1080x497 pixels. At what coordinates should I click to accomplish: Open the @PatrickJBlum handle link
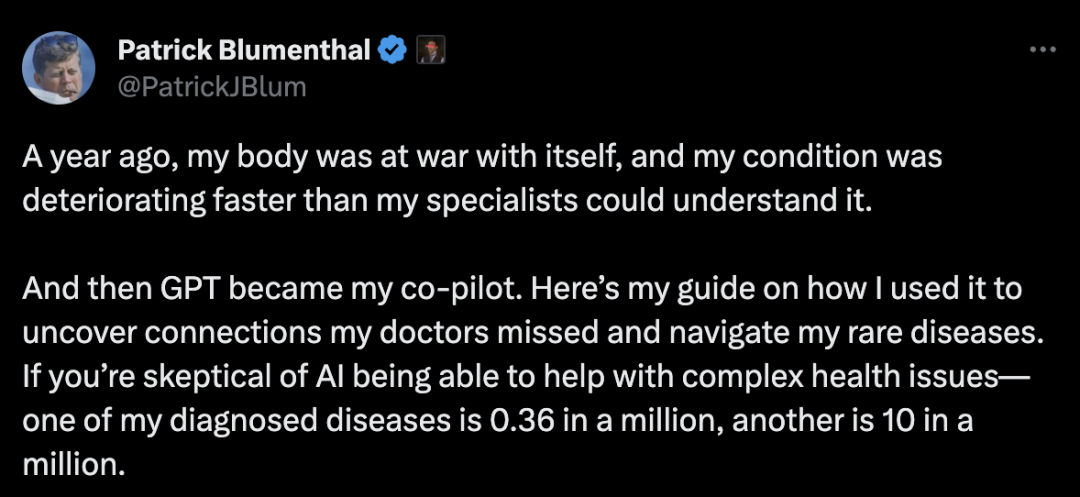212,86
